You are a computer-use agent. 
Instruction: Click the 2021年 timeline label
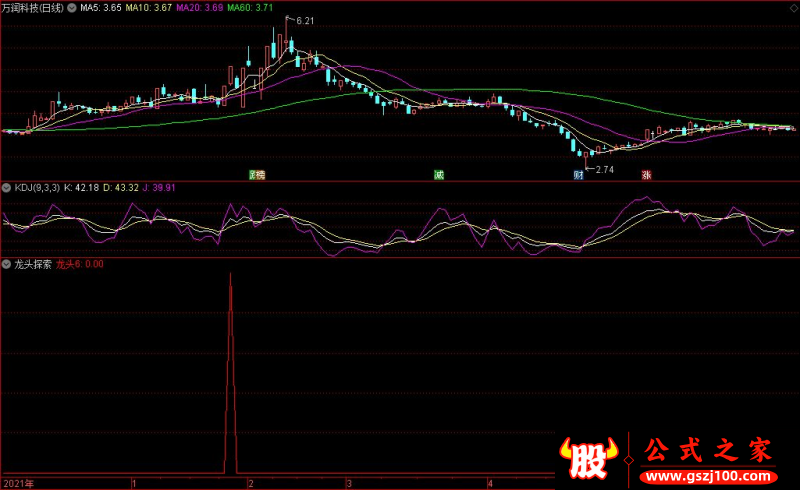(18, 483)
